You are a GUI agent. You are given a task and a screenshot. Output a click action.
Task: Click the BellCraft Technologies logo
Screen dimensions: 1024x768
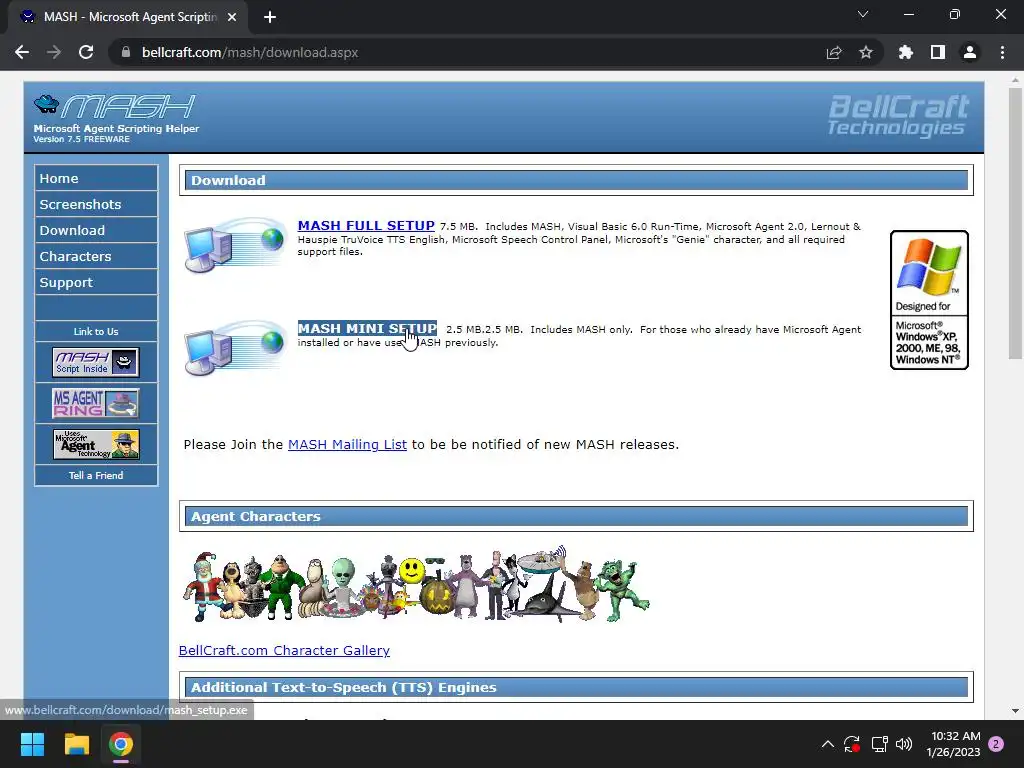pyautogui.click(x=898, y=116)
